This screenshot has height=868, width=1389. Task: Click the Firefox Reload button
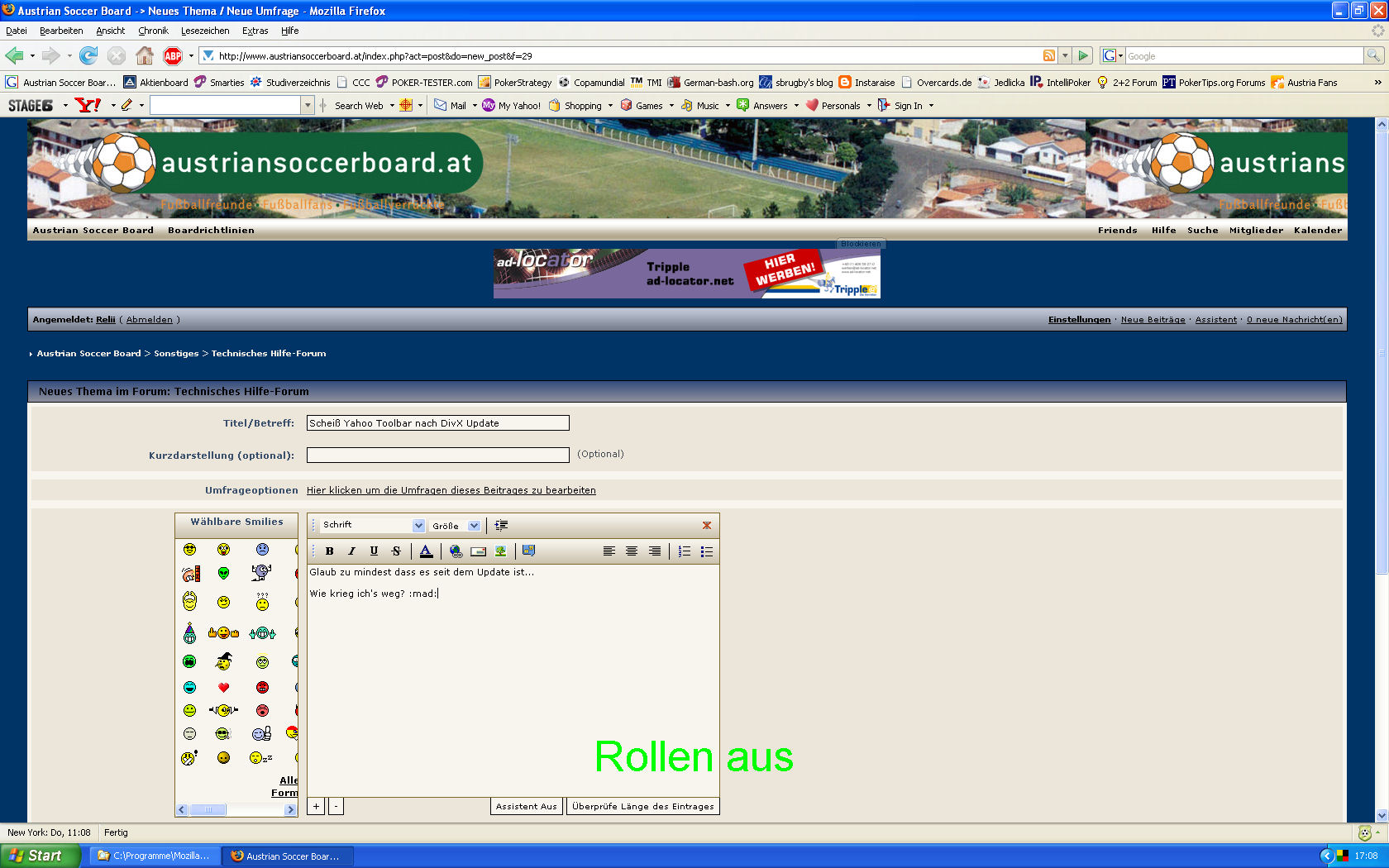pos(88,55)
